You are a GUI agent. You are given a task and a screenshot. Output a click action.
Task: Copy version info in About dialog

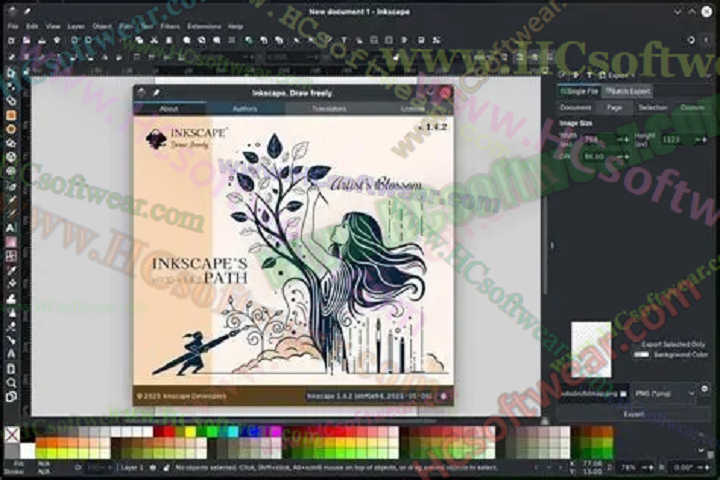click(443, 396)
